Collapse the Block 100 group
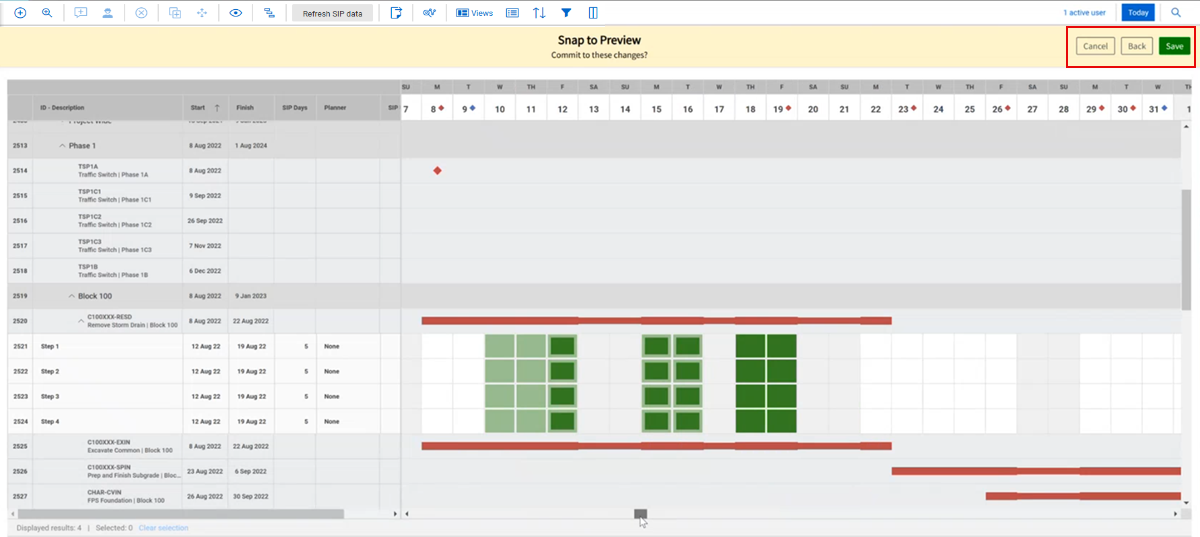 [71, 296]
